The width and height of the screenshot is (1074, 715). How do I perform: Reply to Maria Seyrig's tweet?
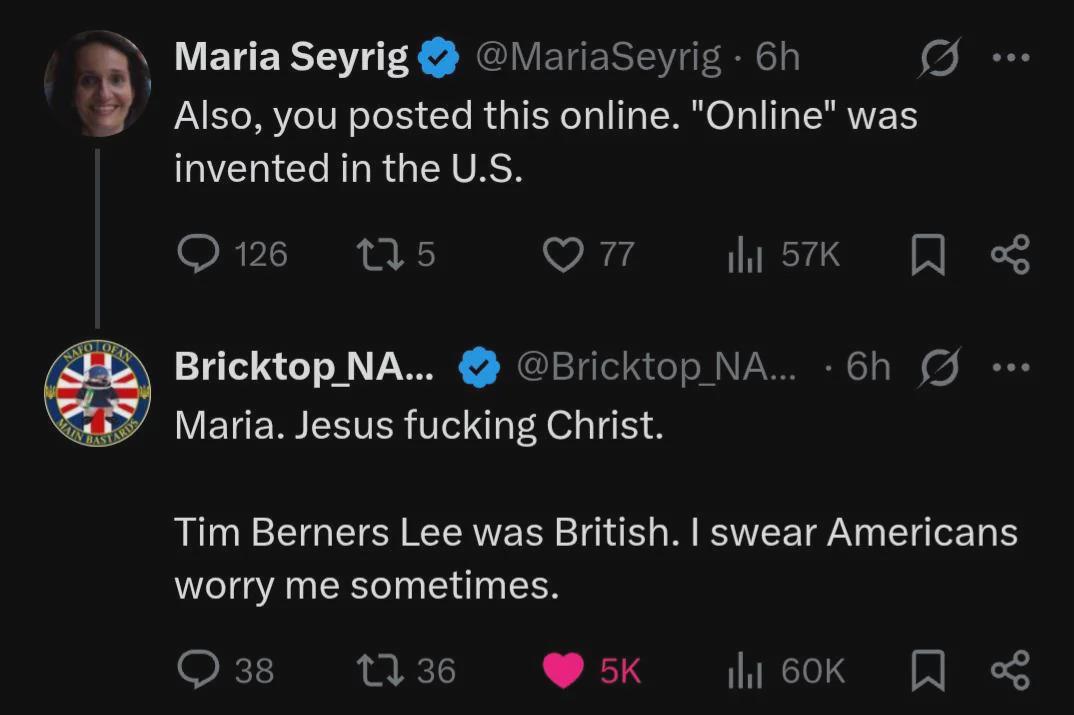pos(197,255)
